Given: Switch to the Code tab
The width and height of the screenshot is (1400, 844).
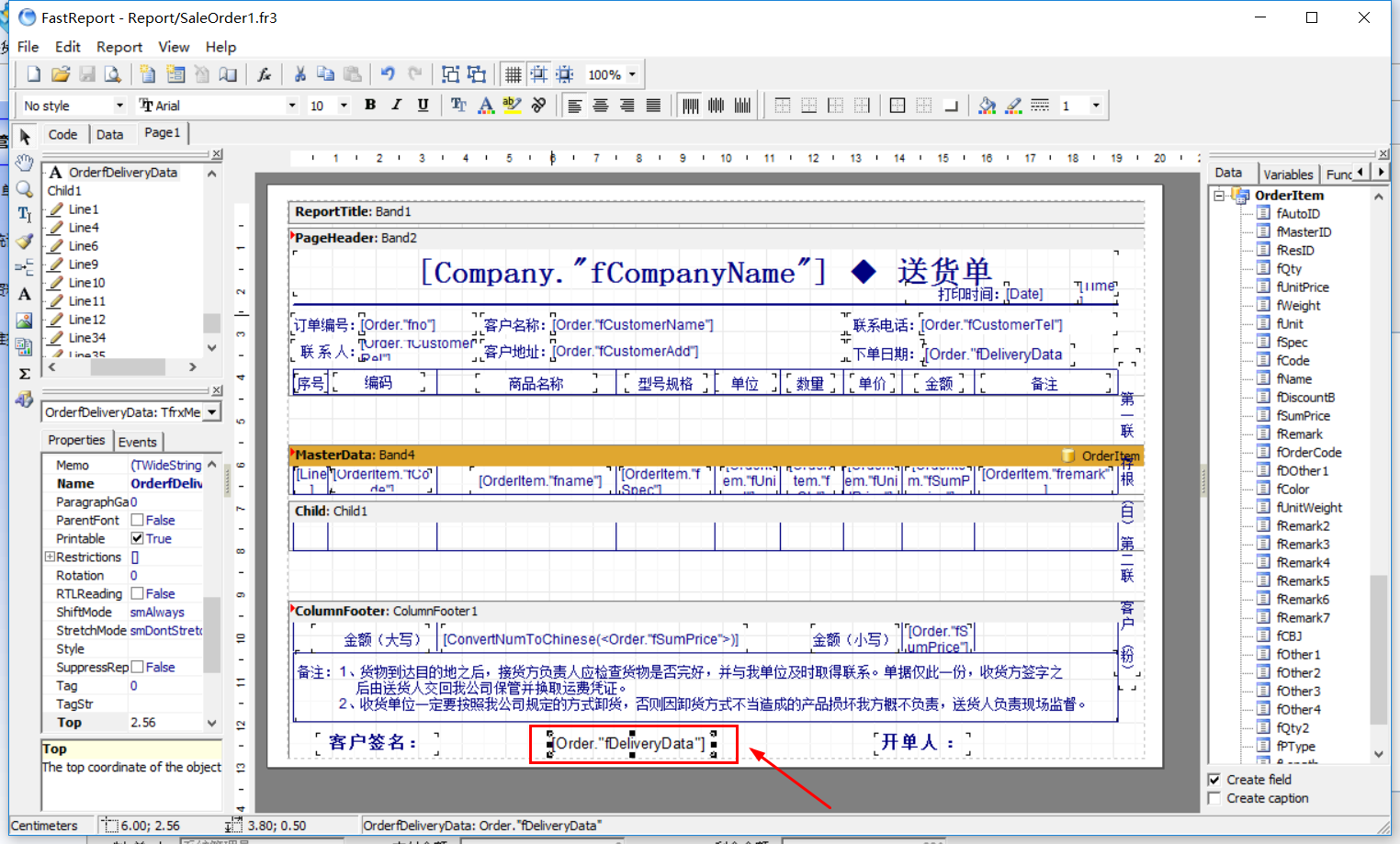Looking at the screenshot, I should pyautogui.click(x=62, y=134).
